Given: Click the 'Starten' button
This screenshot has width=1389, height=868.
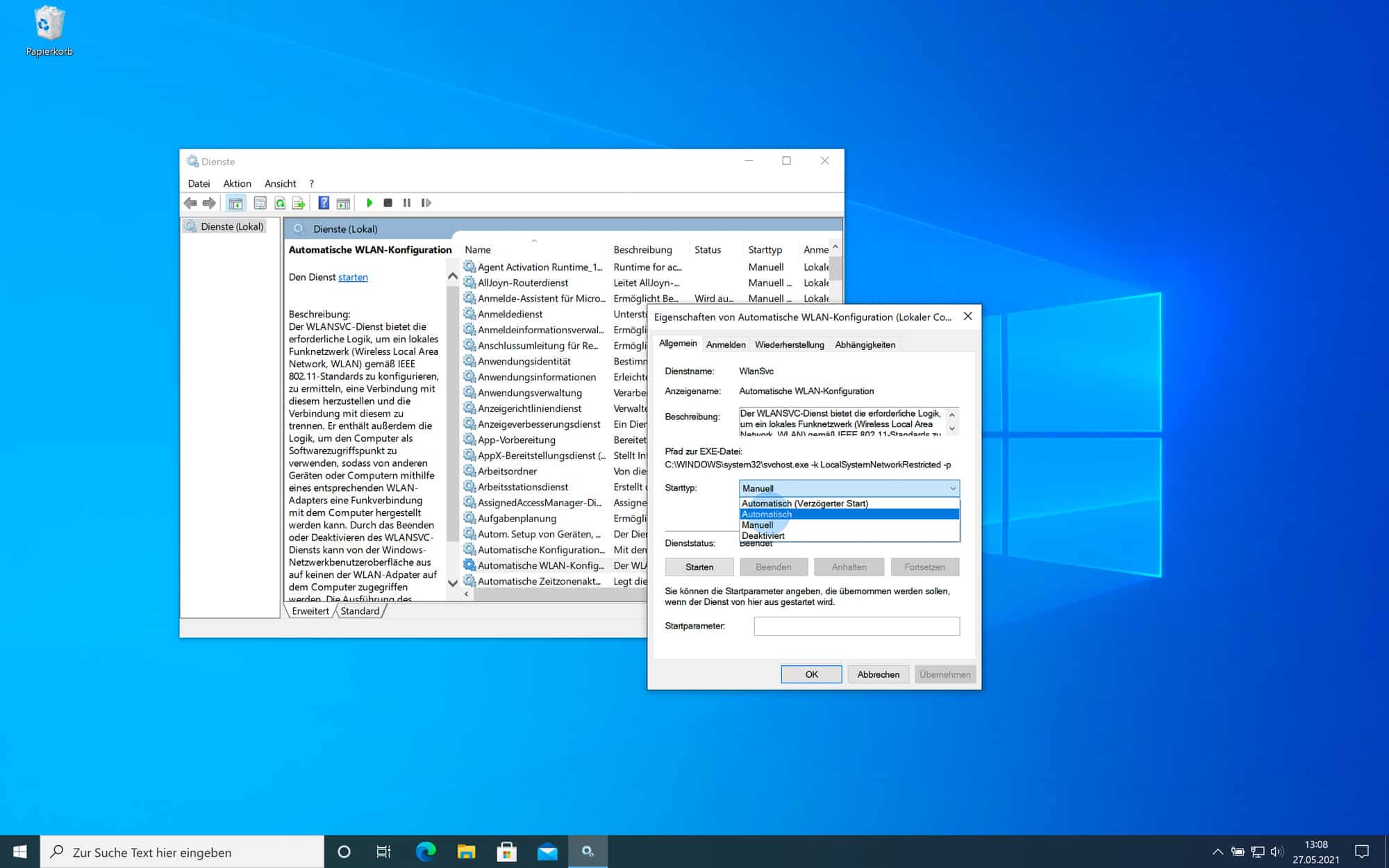Looking at the screenshot, I should click(699, 567).
